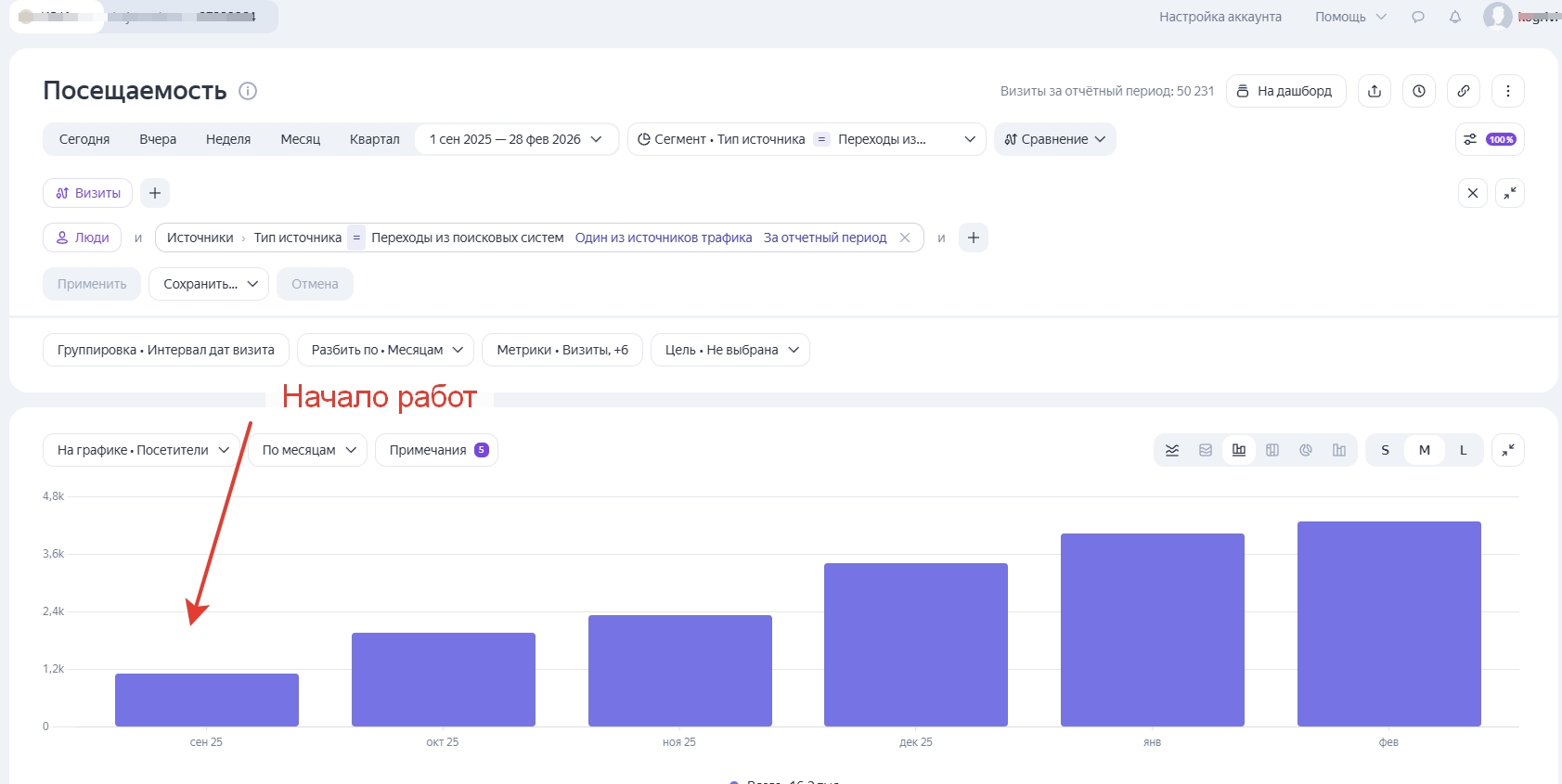
Task: Expand the chart to fullscreen
Action: [1508, 450]
